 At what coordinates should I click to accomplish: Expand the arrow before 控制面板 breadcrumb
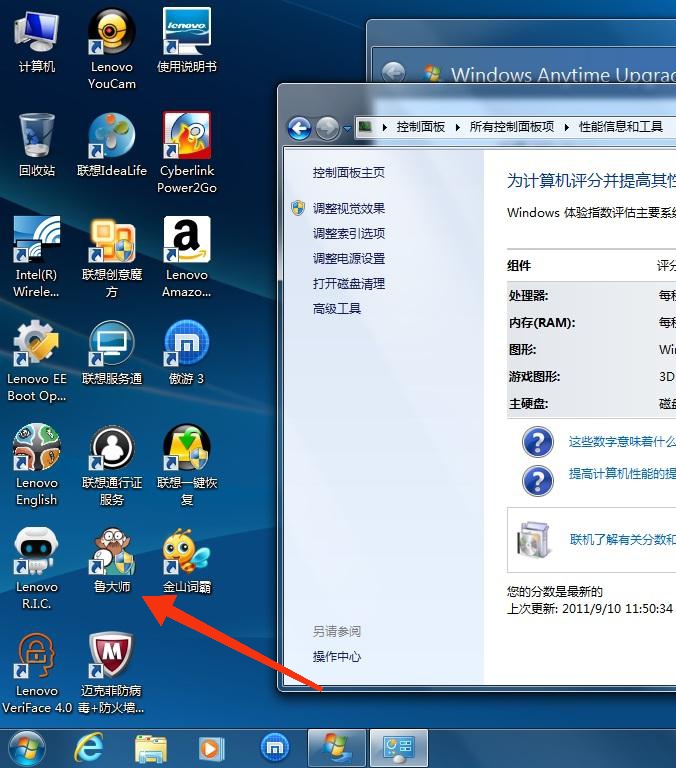tap(385, 127)
